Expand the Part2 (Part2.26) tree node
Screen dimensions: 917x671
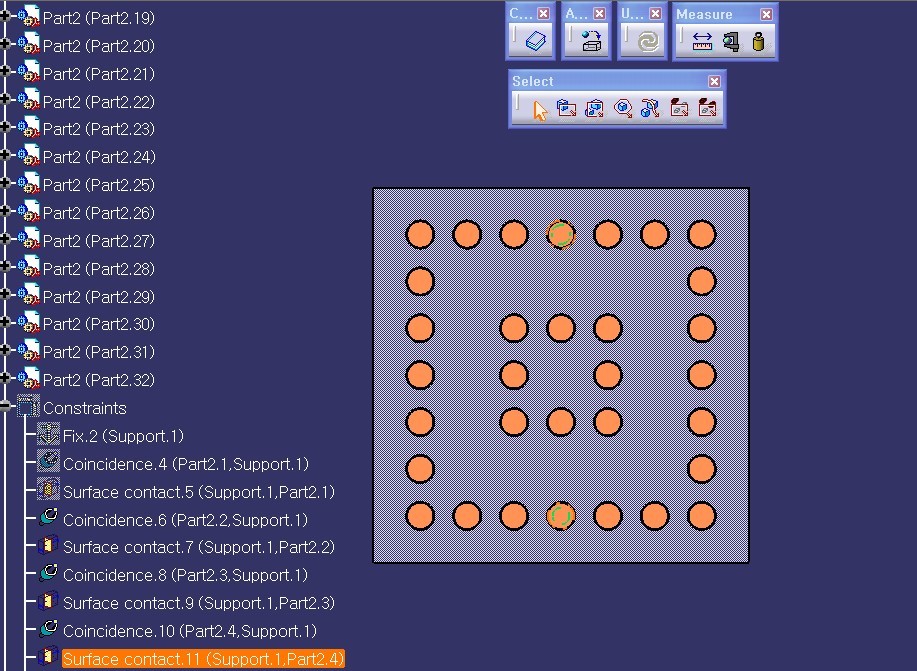point(5,211)
